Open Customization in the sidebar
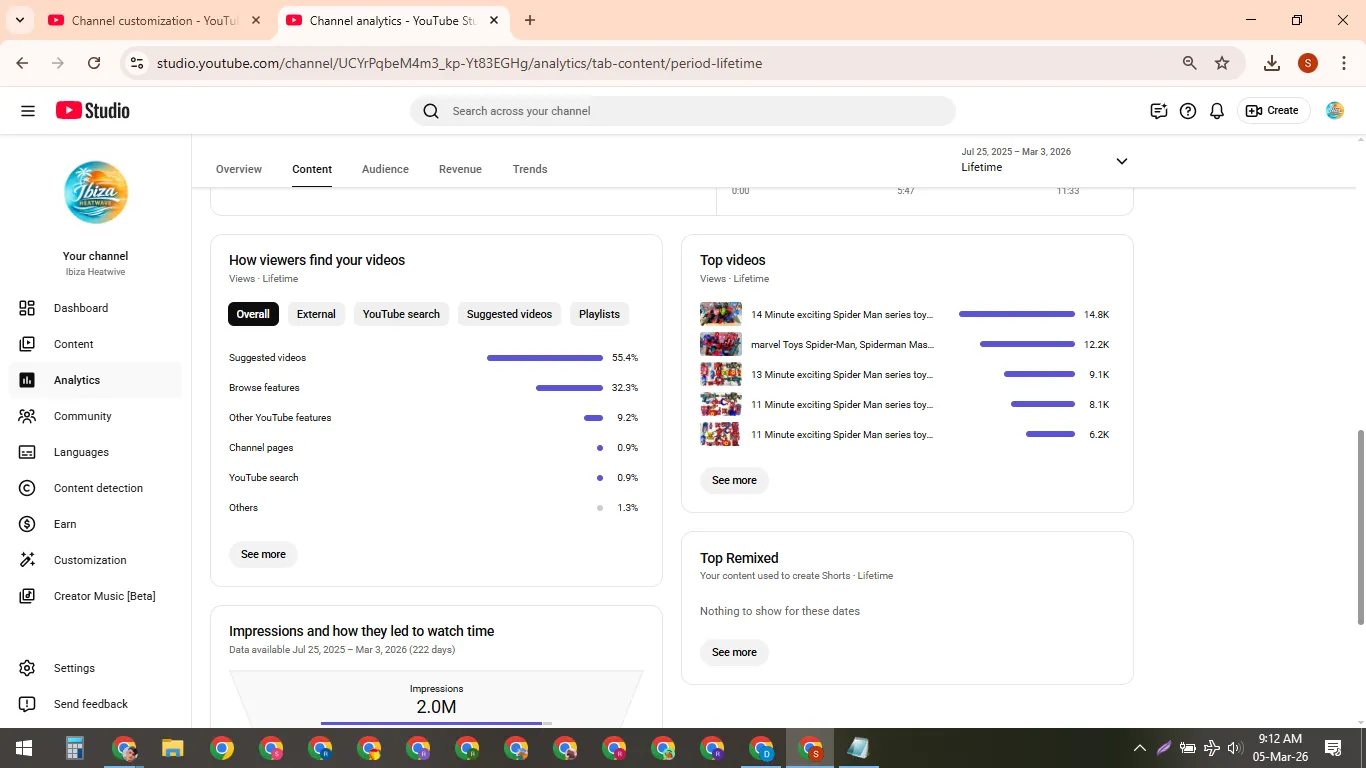 coord(96,560)
